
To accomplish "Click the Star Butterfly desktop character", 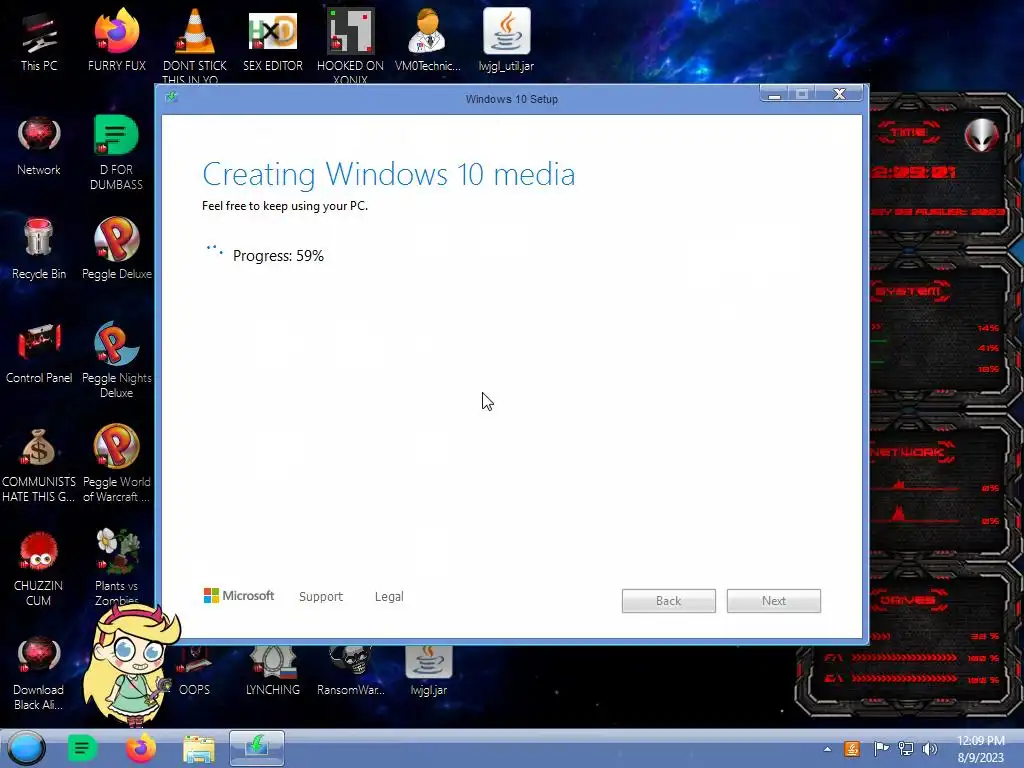I will coord(131,663).
